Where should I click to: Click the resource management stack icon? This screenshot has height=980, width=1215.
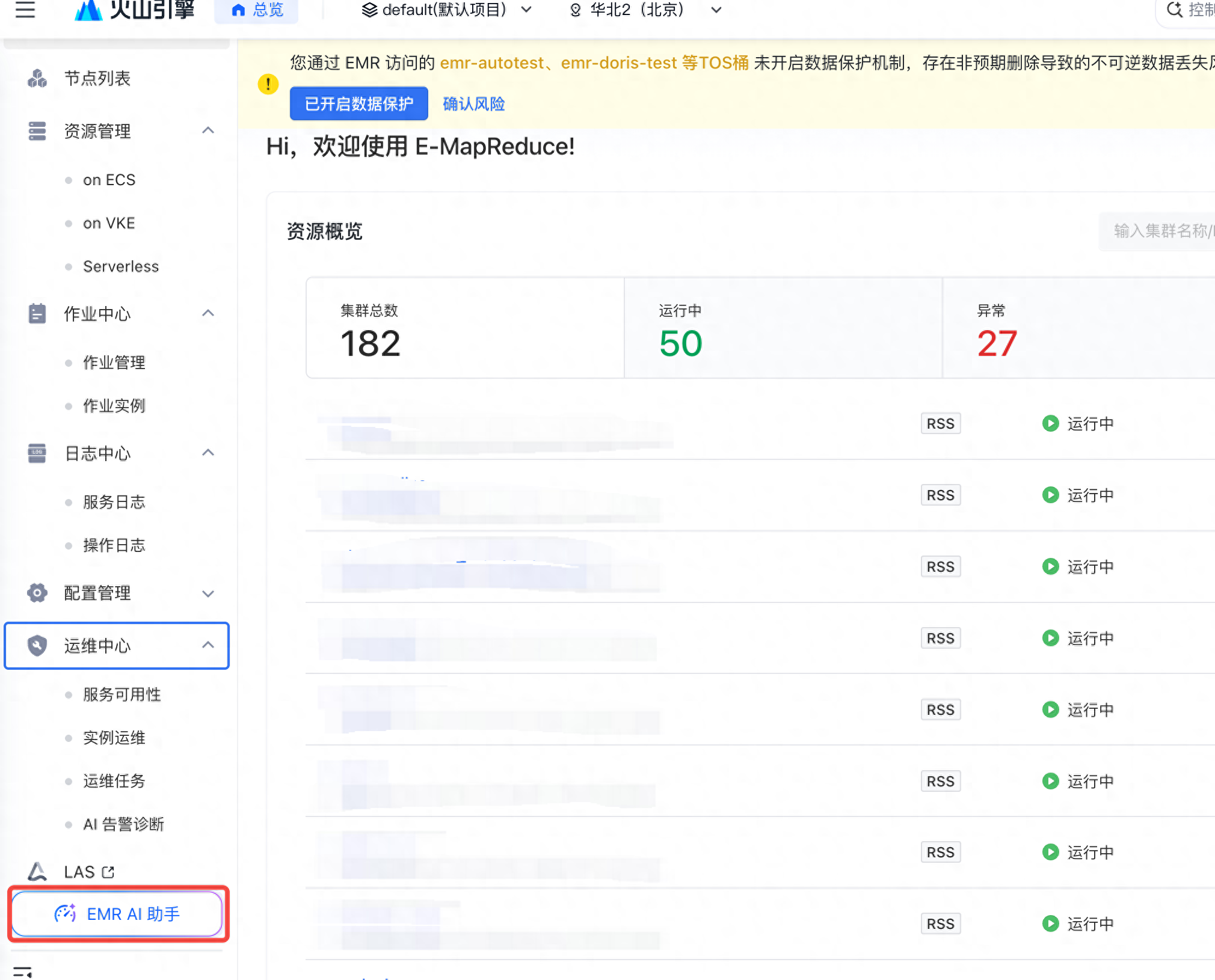[x=37, y=131]
